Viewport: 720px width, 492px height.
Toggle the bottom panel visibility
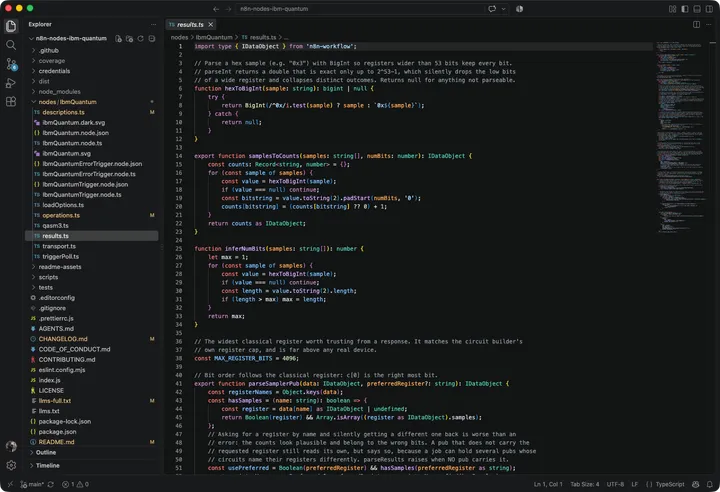click(697, 9)
